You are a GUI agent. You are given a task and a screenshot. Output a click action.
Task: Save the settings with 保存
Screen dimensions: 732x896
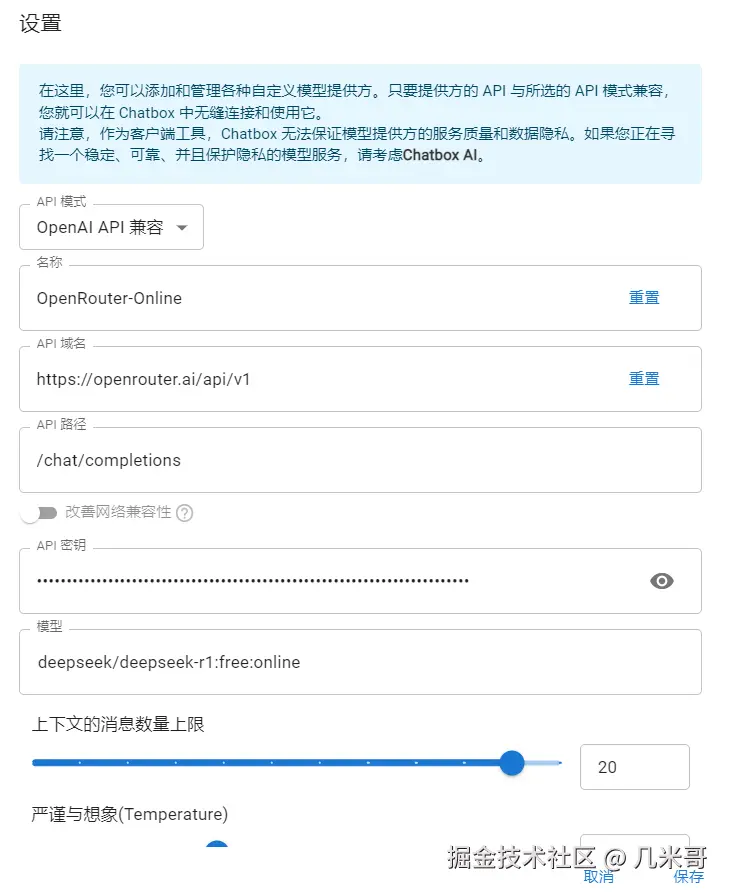point(689,877)
